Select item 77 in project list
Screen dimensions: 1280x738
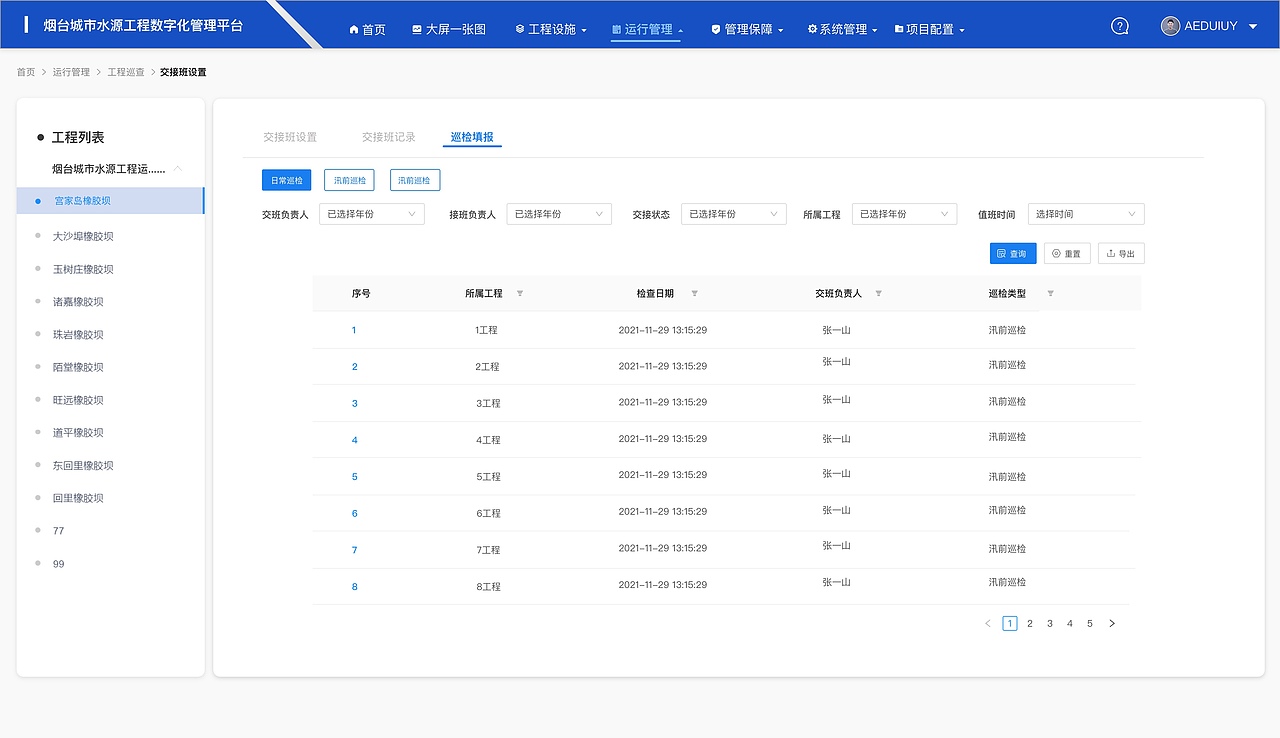point(58,531)
